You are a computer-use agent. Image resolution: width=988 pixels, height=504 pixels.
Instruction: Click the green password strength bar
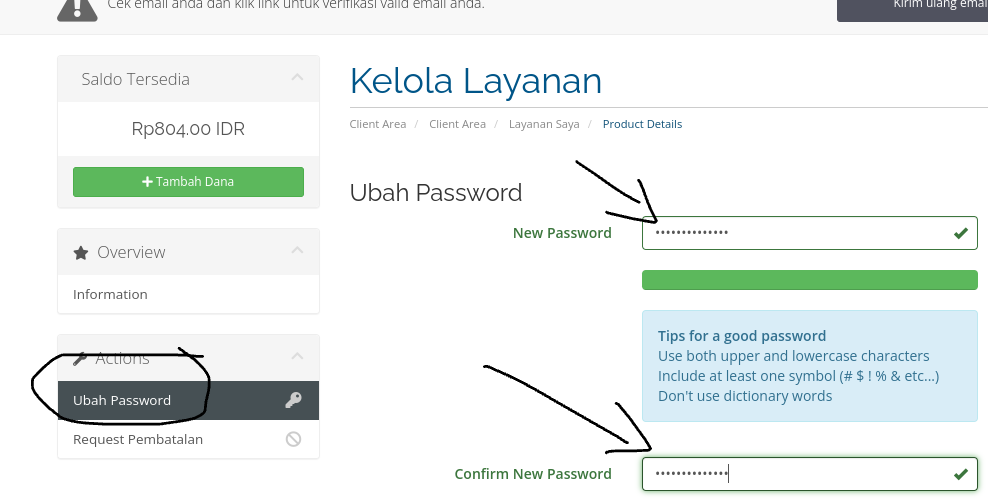[810, 280]
